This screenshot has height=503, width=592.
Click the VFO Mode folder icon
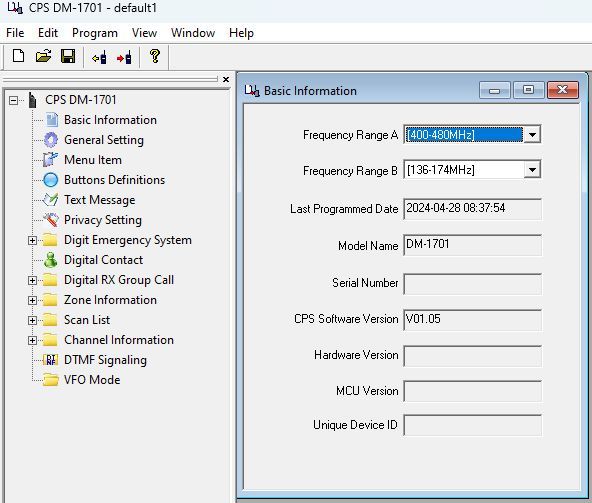tap(51, 380)
